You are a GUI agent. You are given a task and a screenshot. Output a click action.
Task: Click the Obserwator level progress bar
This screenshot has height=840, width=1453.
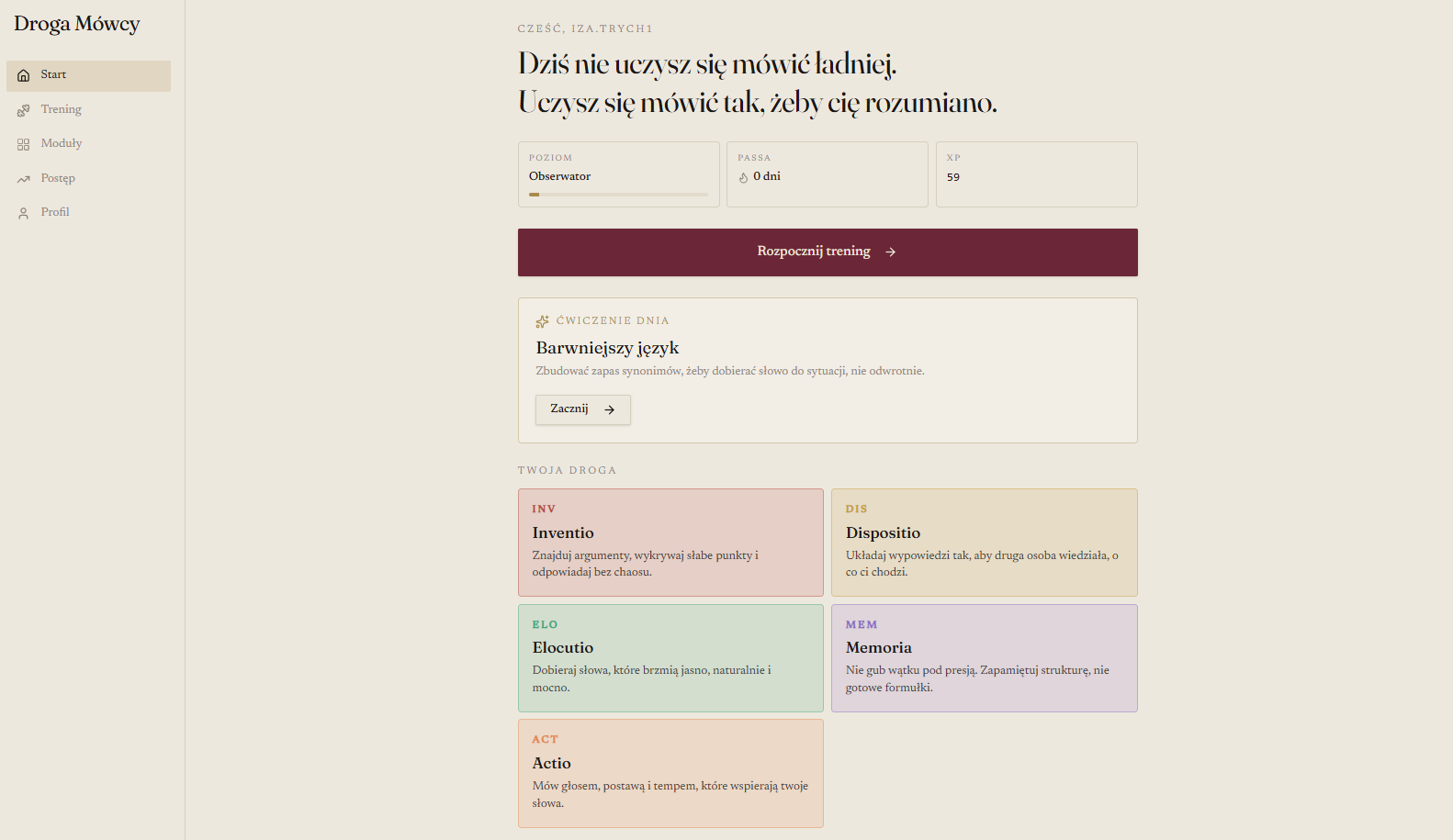click(x=618, y=195)
